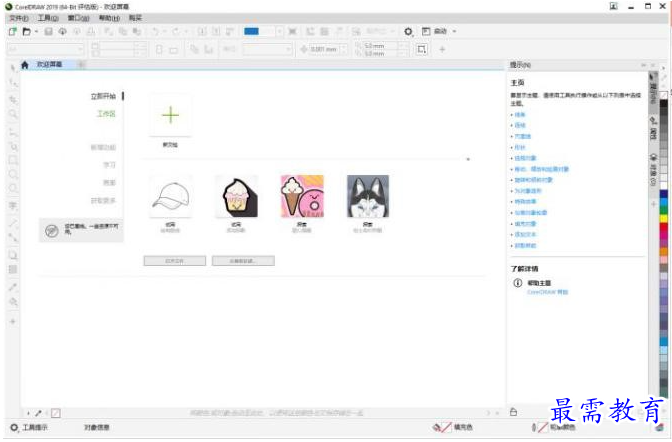Pick the yellow swatch in color palette
672x442 pixels.
pyautogui.click(x=663, y=219)
